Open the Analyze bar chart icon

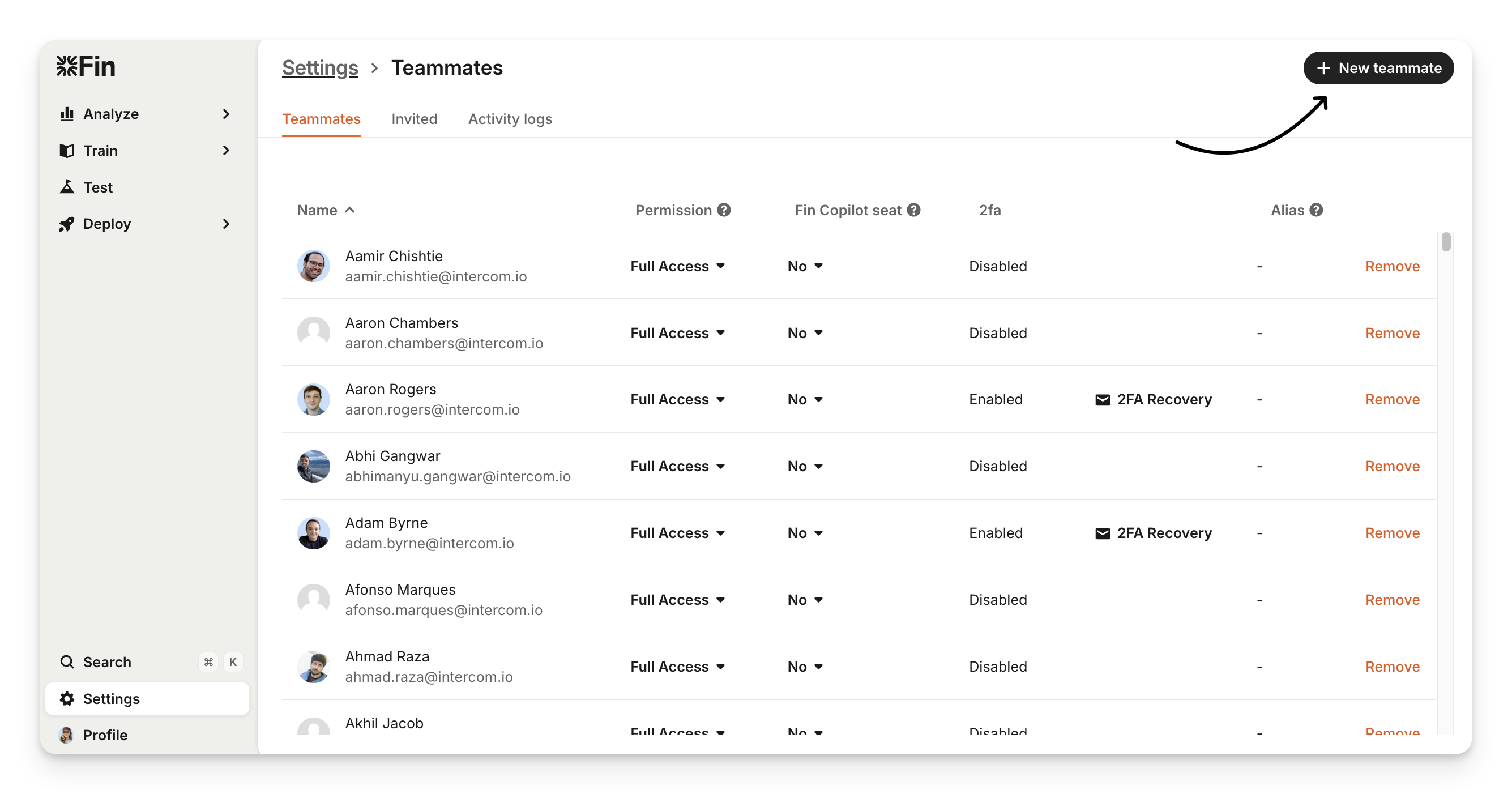67,114
